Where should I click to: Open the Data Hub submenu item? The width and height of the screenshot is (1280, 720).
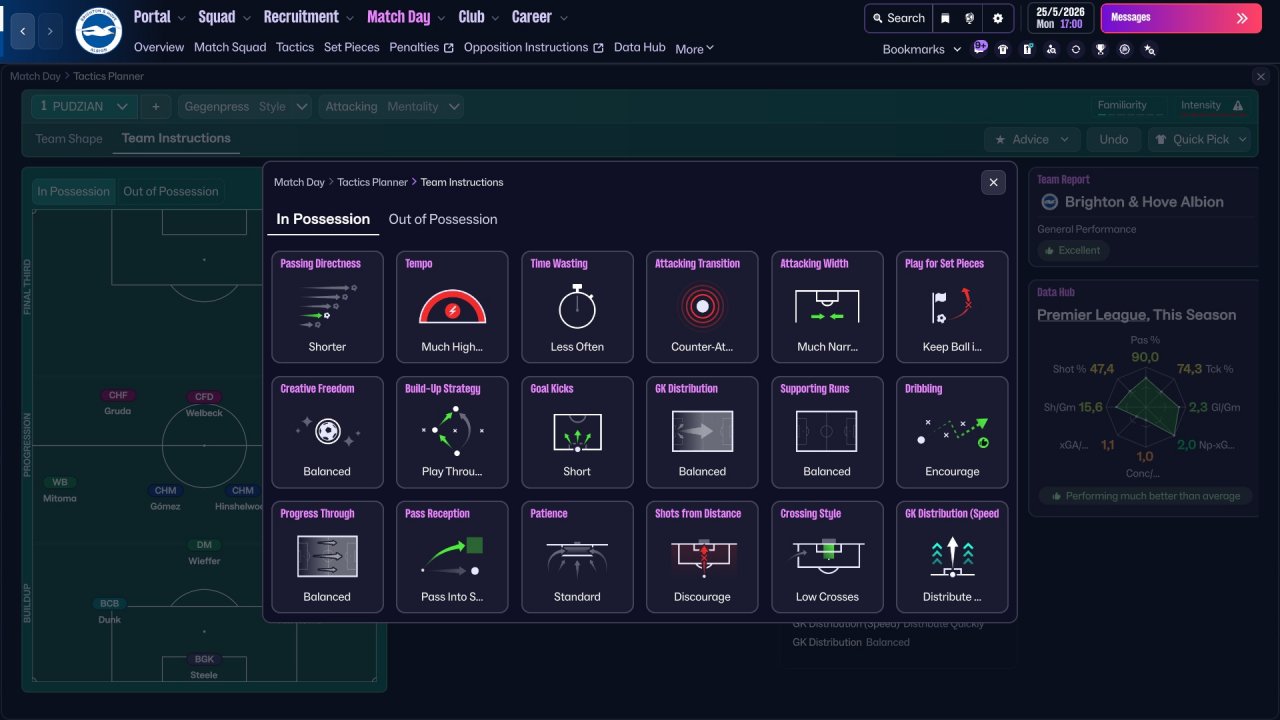pos(640,47)
